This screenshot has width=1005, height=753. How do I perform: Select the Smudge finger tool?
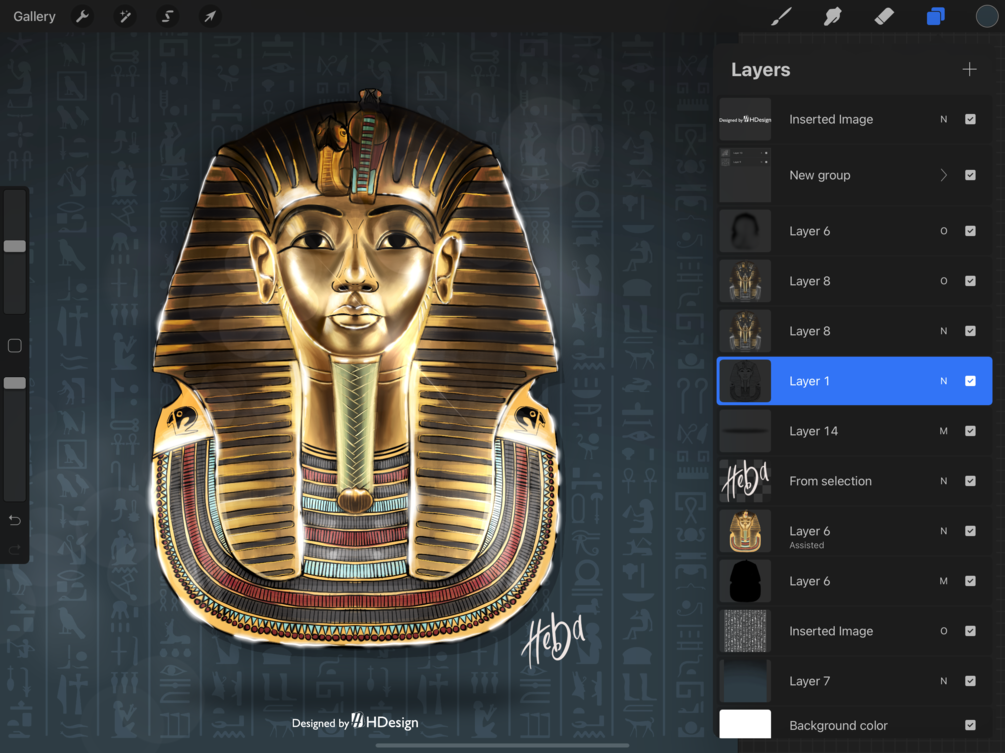coord(832,16)
